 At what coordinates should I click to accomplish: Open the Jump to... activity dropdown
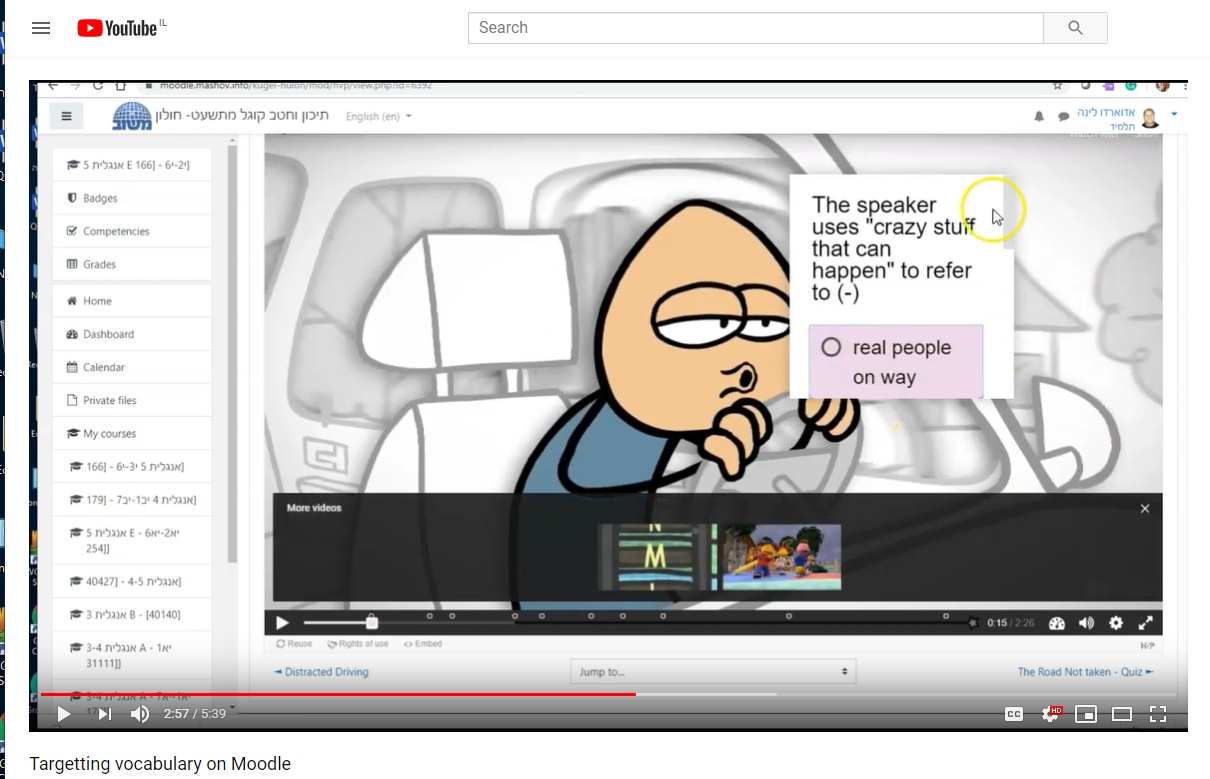tap(713, 672)
